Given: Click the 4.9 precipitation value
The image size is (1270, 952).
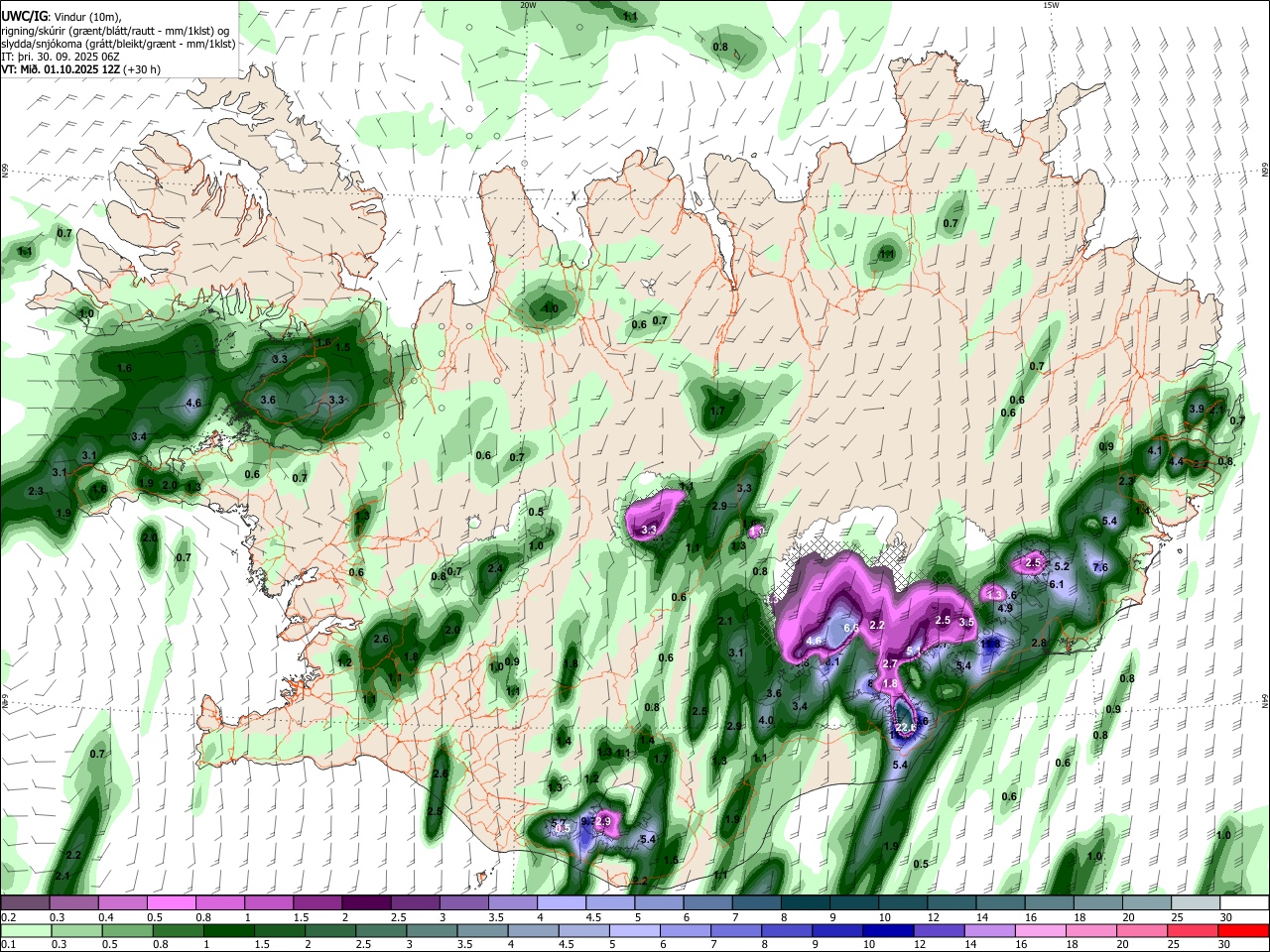Looking at the screenshot, I should pos(1004,608).
